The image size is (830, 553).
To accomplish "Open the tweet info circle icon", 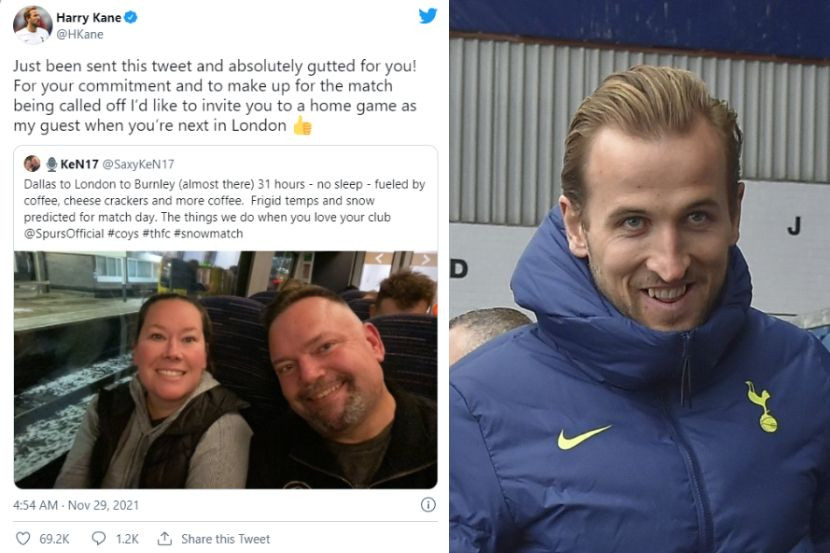I will (428, 505).
